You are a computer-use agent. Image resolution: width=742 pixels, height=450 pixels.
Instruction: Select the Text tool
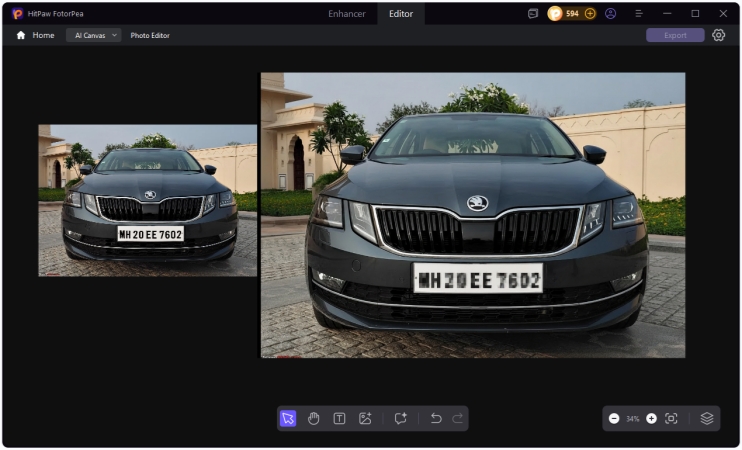coord(339,418)
